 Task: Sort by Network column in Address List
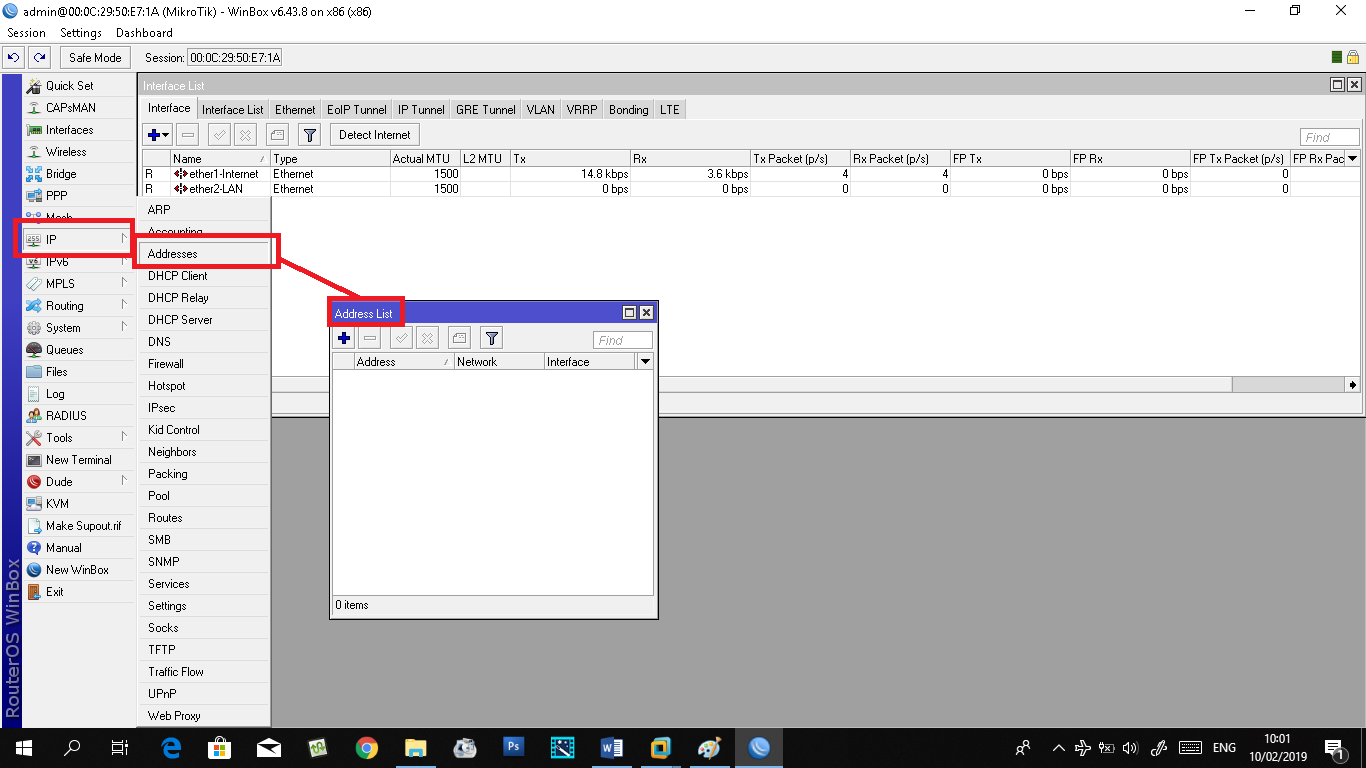[x=499, y=362]
